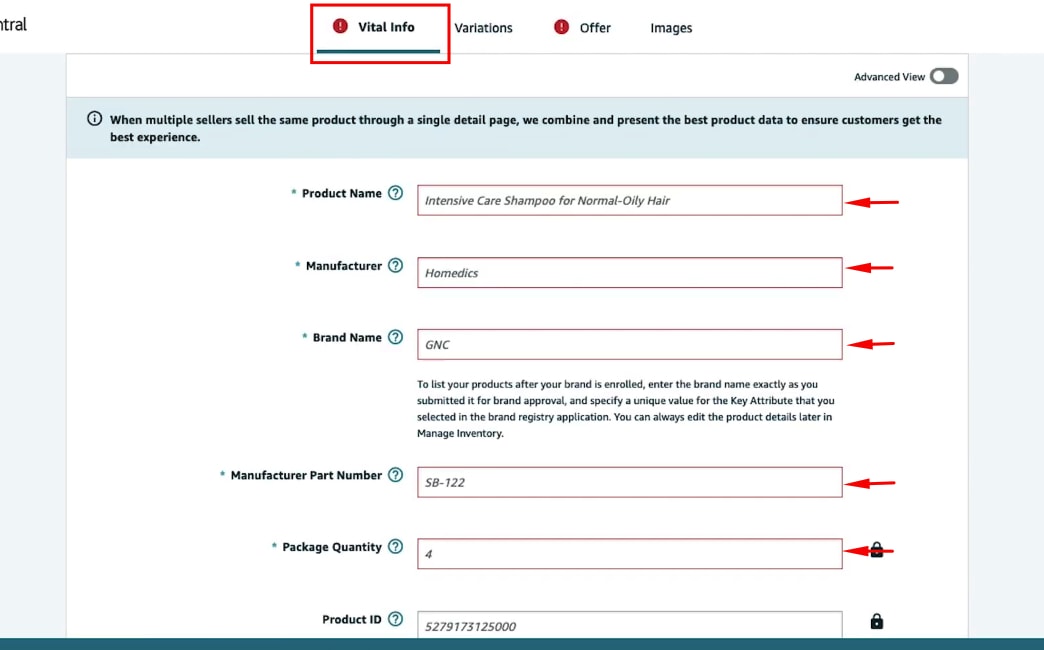Switch to the Variations tab
Viewport: 1044px width, 650px height.
coord(483,28)
